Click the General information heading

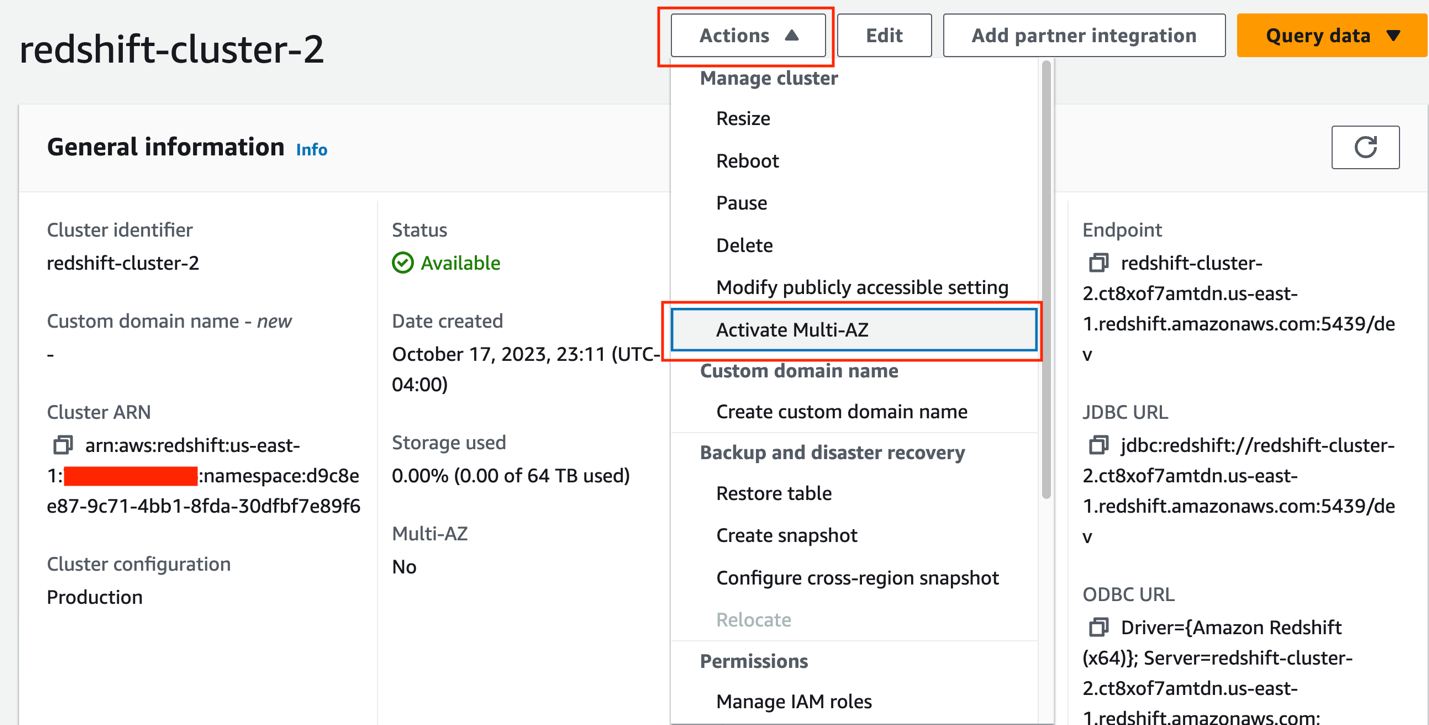166,147
